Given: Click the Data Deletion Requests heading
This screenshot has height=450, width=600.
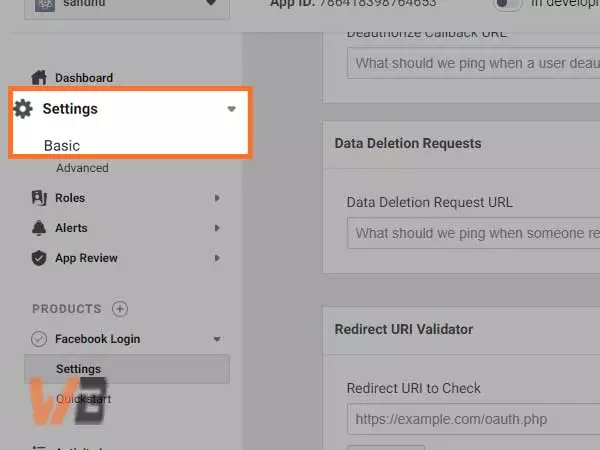Looking at the screenshot, I should [x=408, y=143].
